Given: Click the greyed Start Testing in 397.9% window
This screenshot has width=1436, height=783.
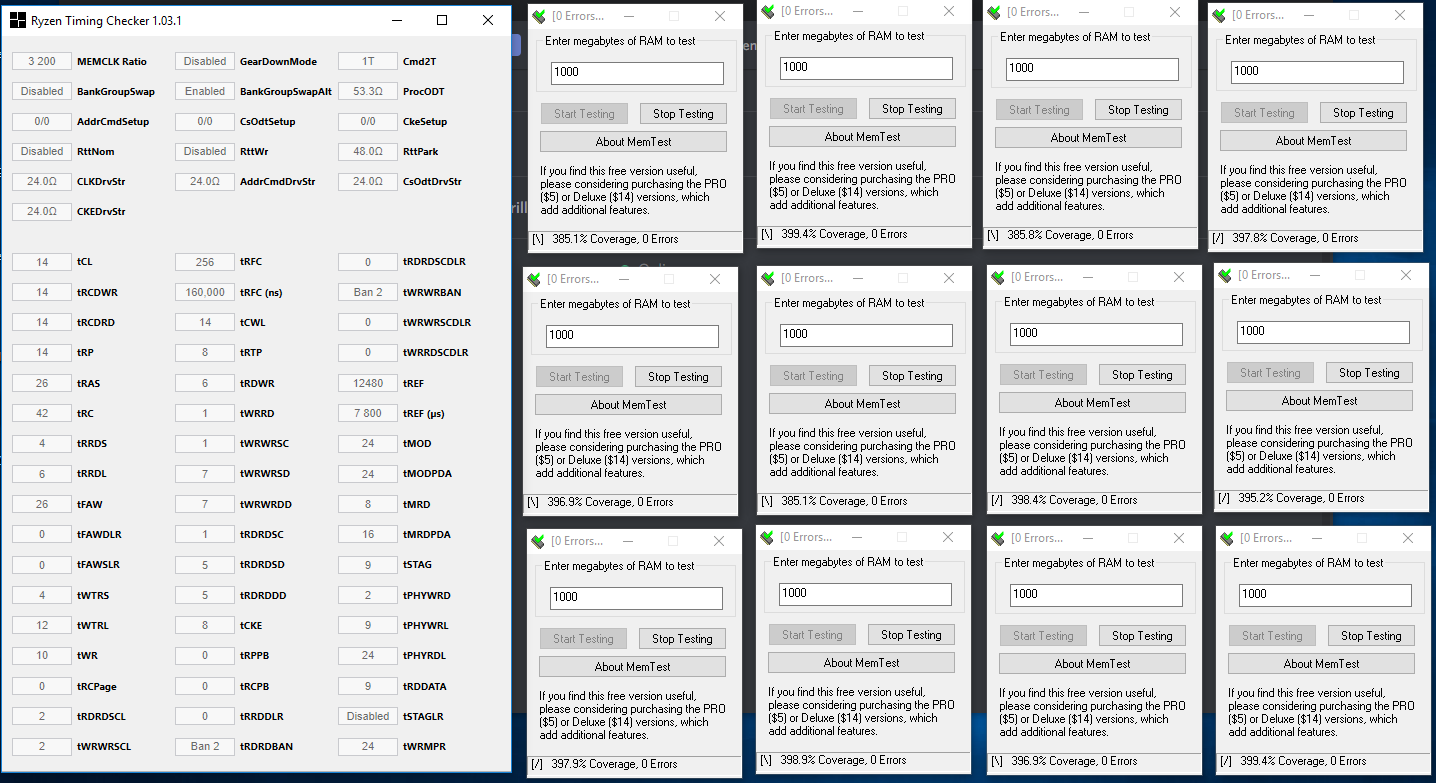Looking at the screenshot, I should (x=583, y=639).
